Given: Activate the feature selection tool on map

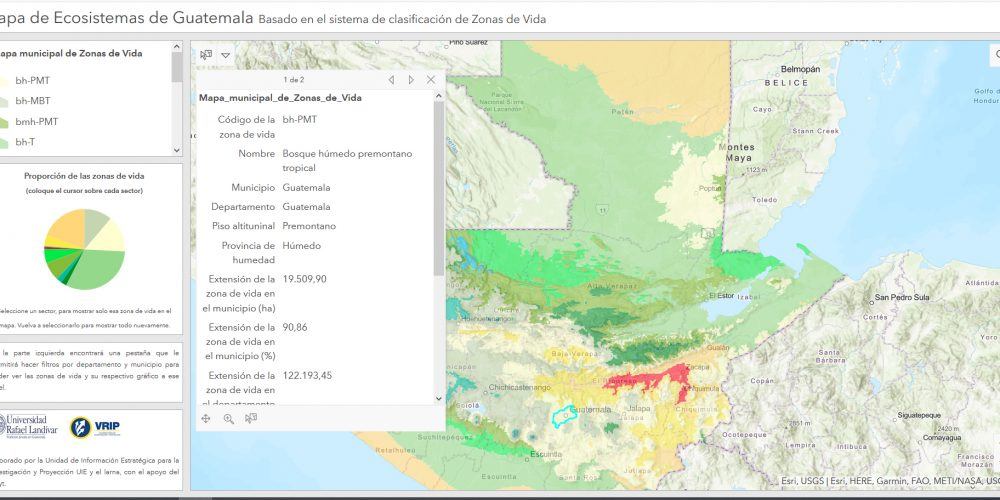Looking at the screenshot, I should (x=206, y=55).
